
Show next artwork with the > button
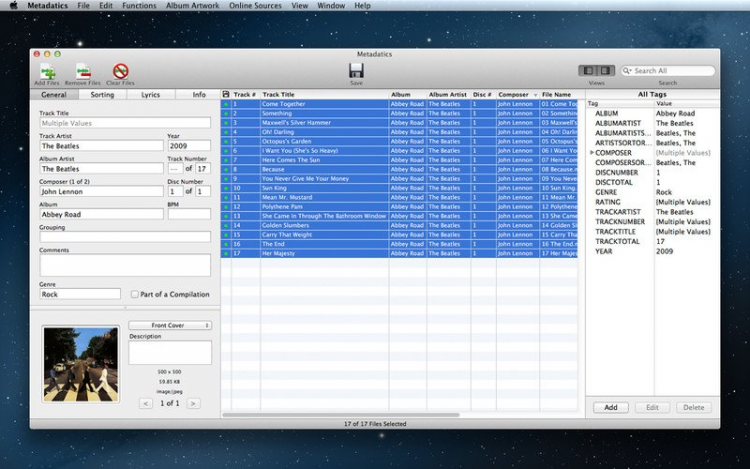tap(193, 403)
